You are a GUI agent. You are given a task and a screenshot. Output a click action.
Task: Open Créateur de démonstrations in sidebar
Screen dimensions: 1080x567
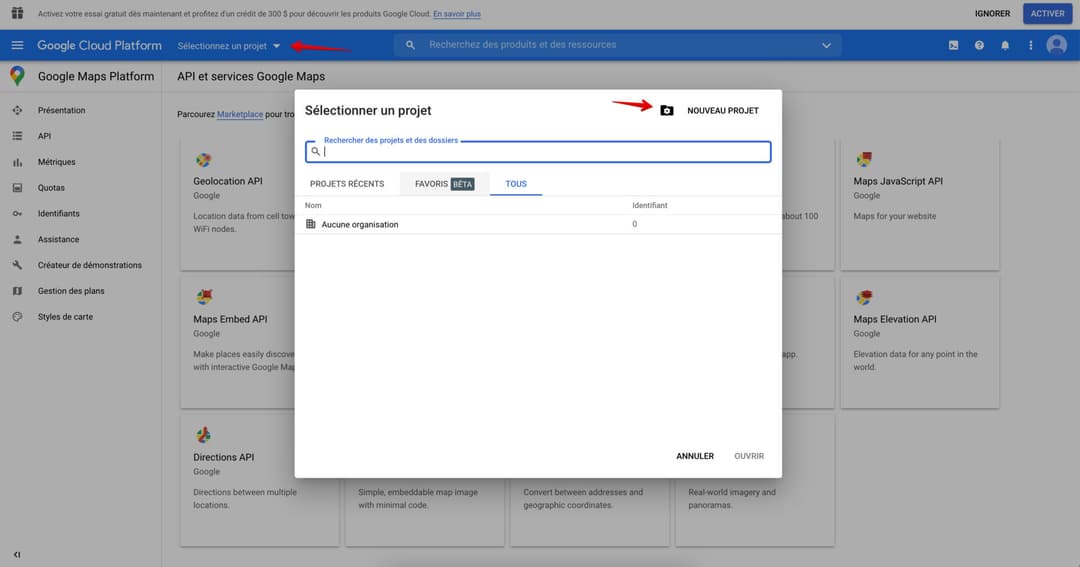tap(90, 265)
